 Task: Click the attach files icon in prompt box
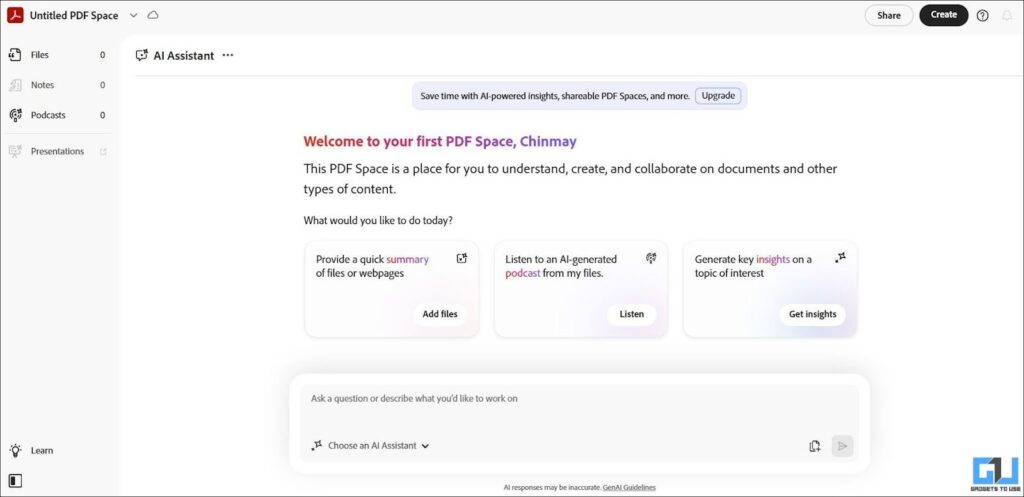click(814, 446)
